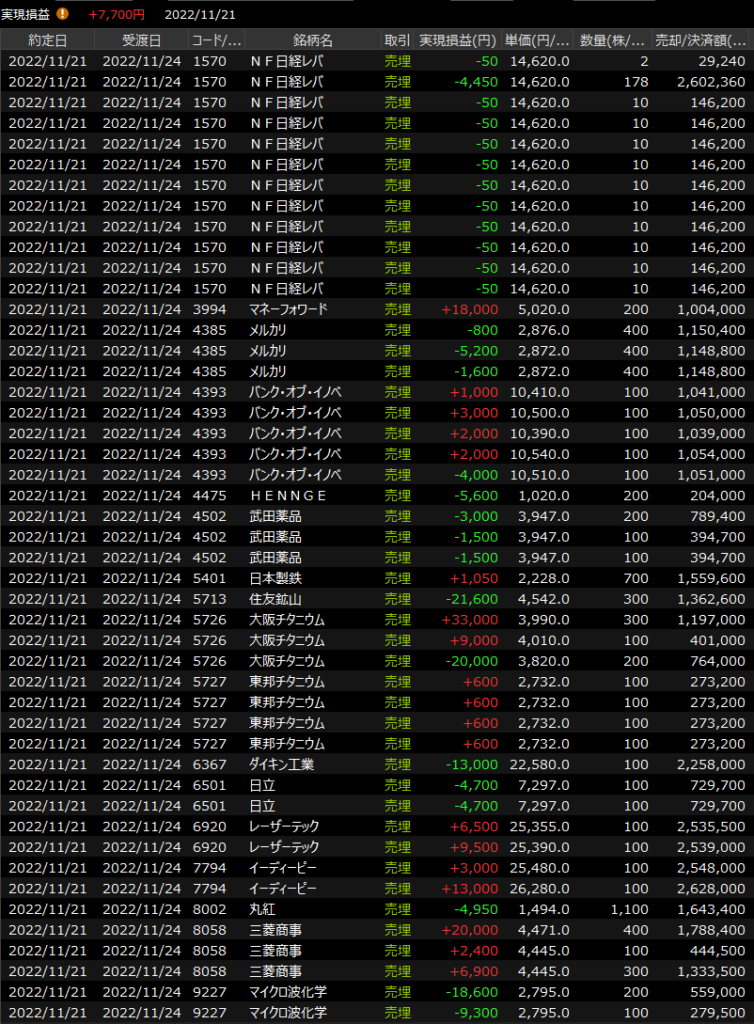The width and height of the screenshot is (754, 1024).
Task: Click the 単価 column header
Action: [538, 40]
